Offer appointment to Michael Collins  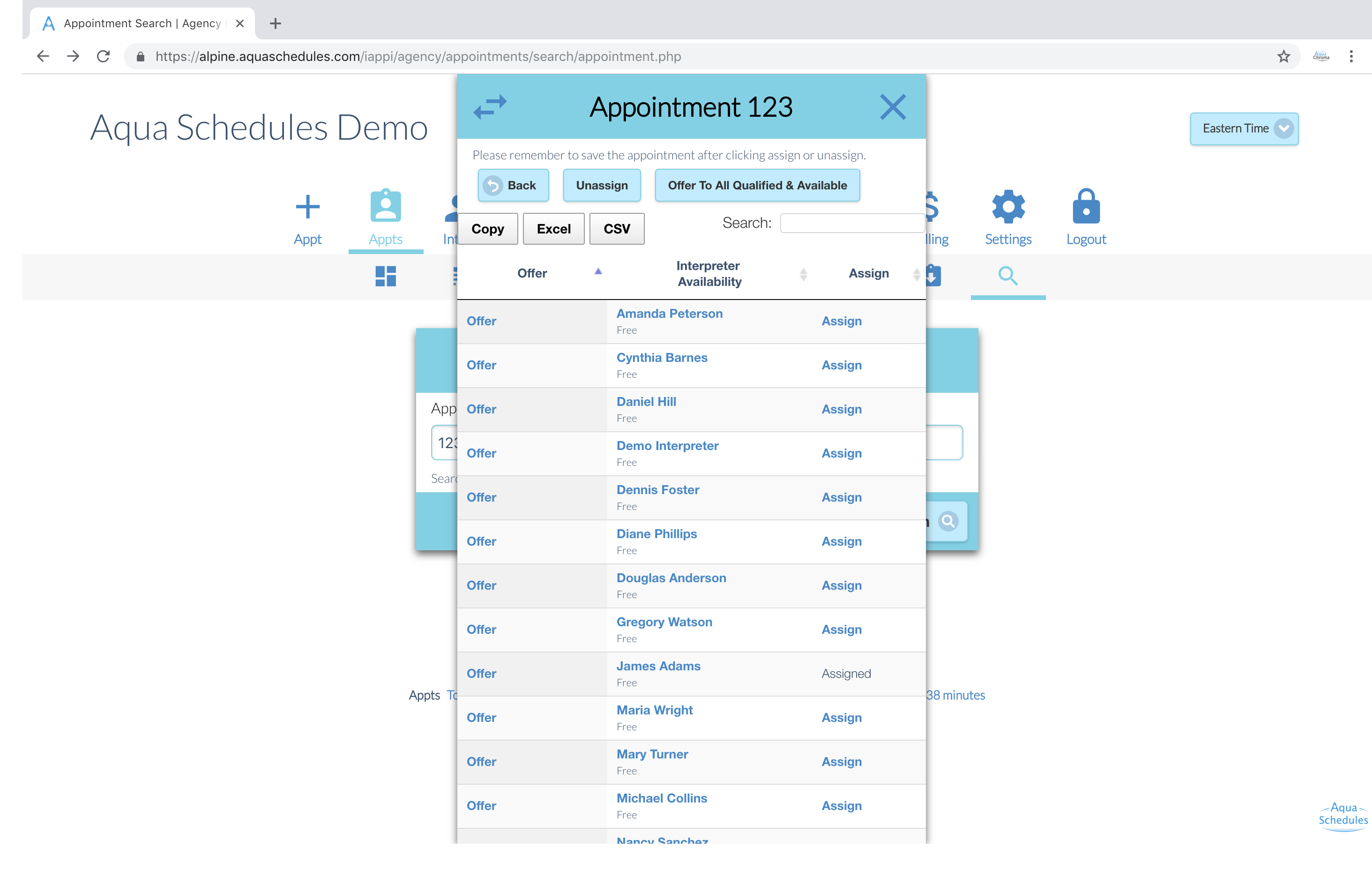[x=481, y=806]
